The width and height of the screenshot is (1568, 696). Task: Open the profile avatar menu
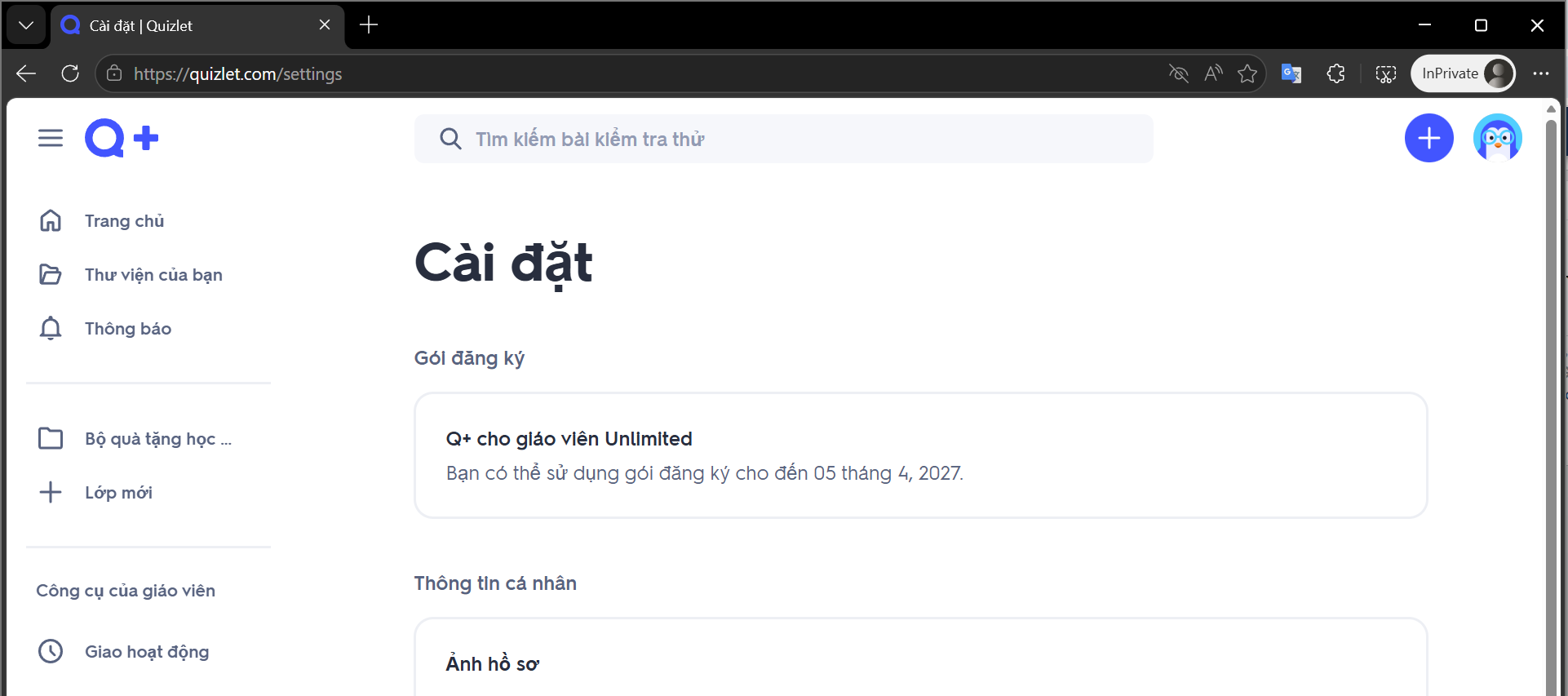point(1497,138)
